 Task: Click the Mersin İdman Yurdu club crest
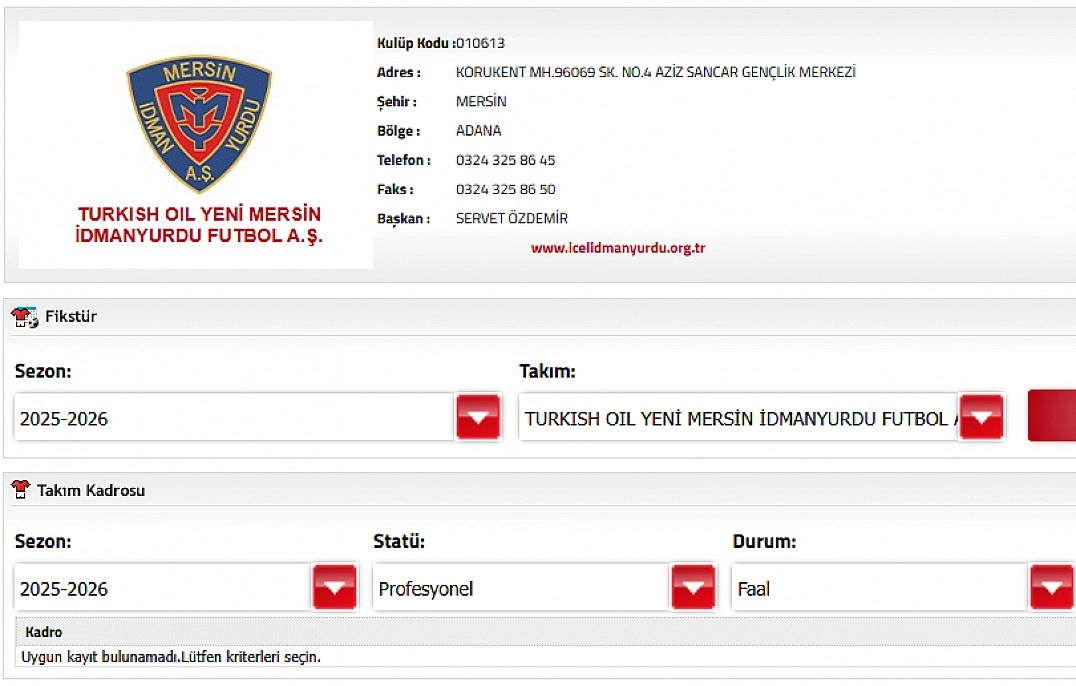coord(199,123)
